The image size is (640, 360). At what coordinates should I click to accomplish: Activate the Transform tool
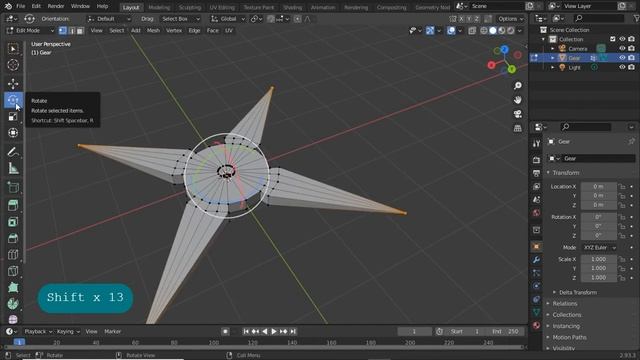pos(13,133)
